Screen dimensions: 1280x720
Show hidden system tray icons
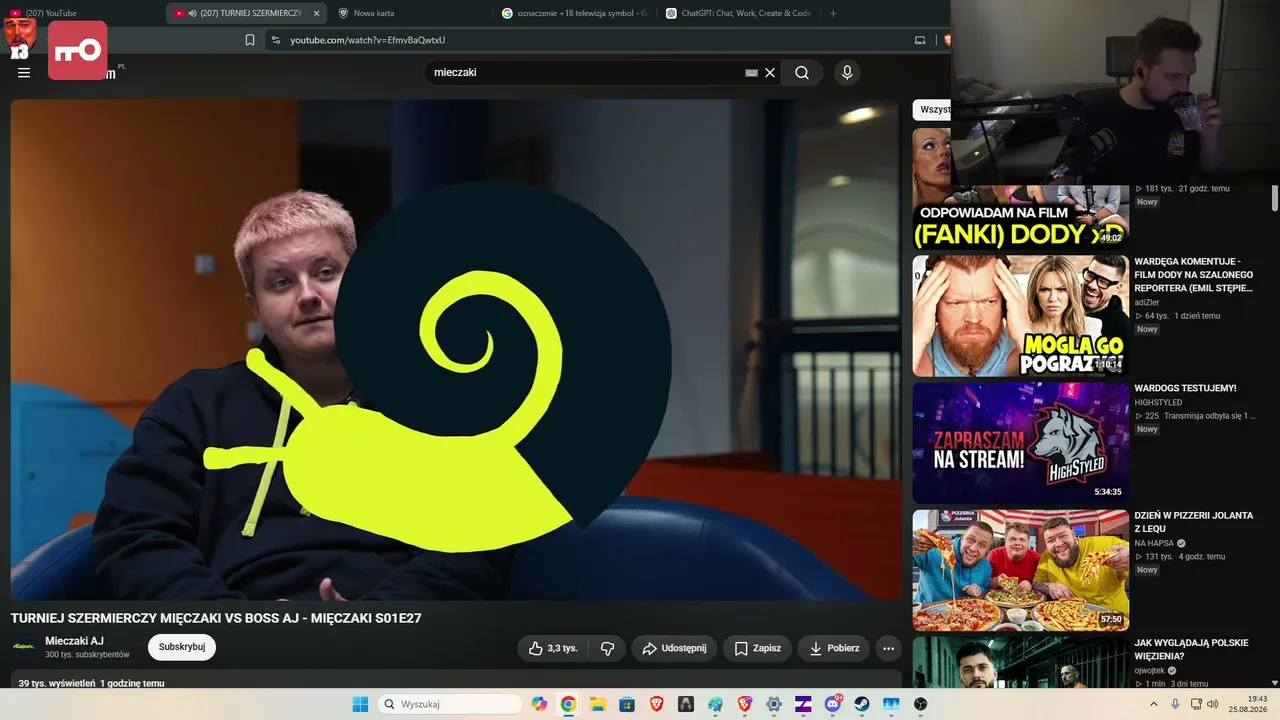pyautogui.click(x=1154, y=704)
